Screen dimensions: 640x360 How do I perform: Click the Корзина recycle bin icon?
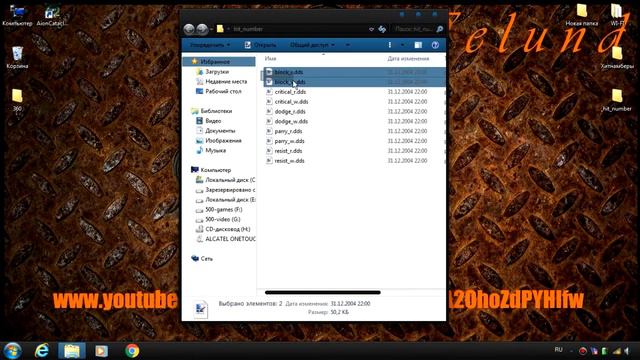click(x=17, y=57)
